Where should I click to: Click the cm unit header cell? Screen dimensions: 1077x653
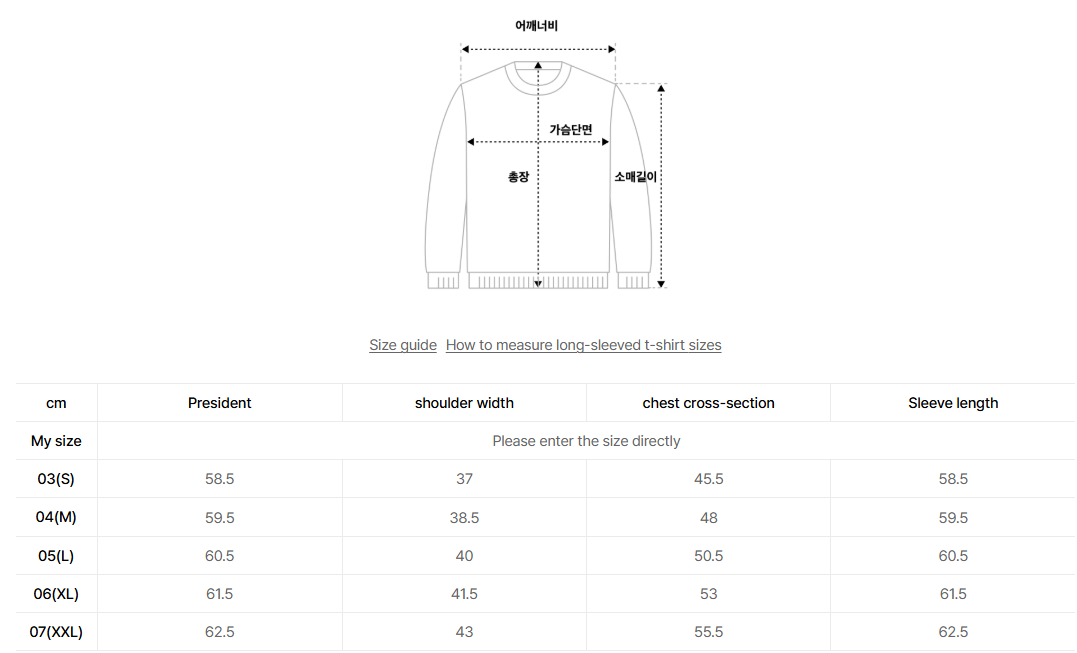[x=56, y=403]
